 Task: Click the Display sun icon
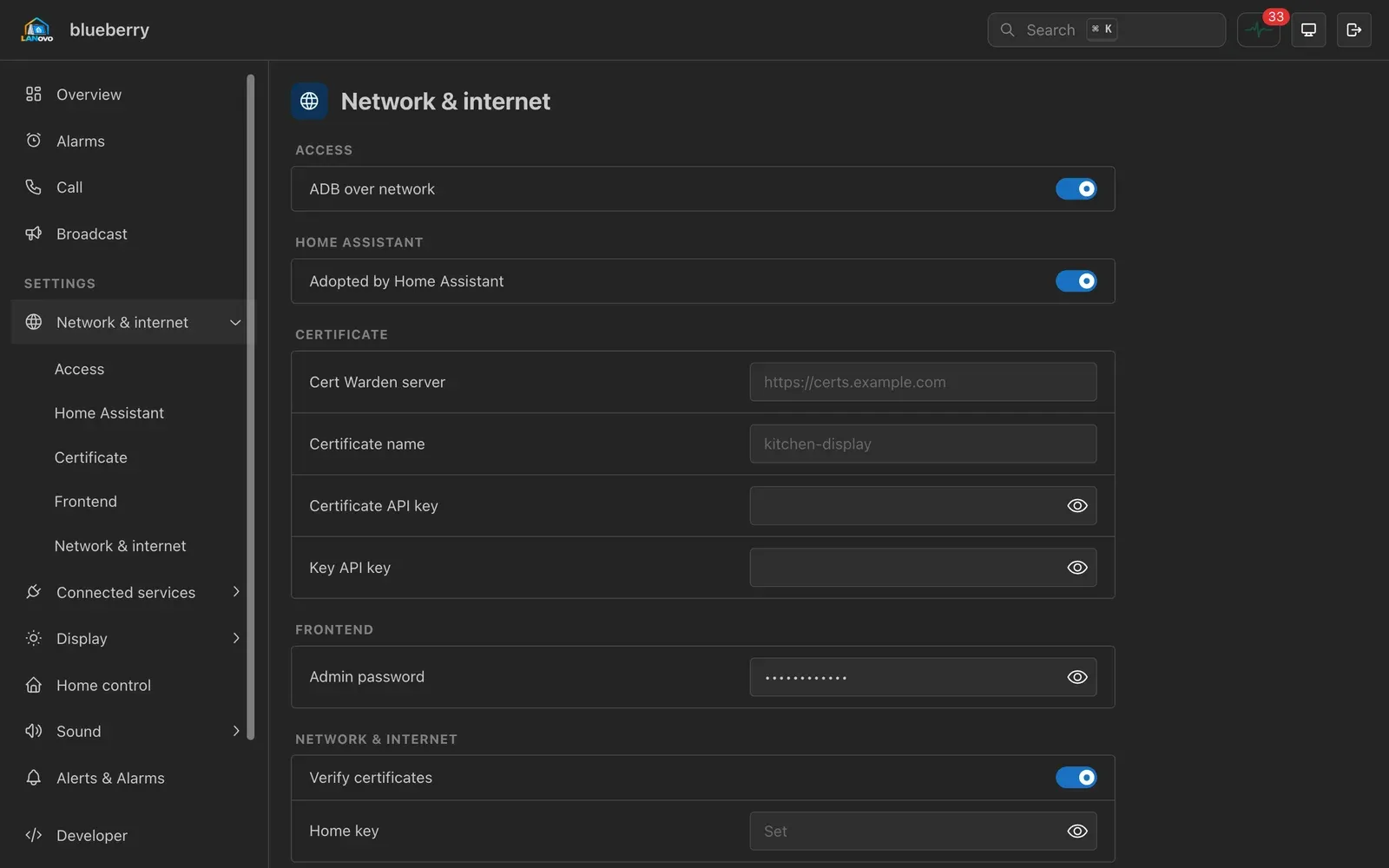click(x=34, y=638)
